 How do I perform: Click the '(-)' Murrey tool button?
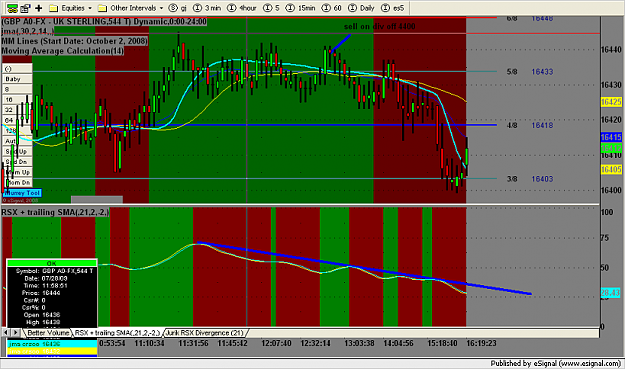17,69
